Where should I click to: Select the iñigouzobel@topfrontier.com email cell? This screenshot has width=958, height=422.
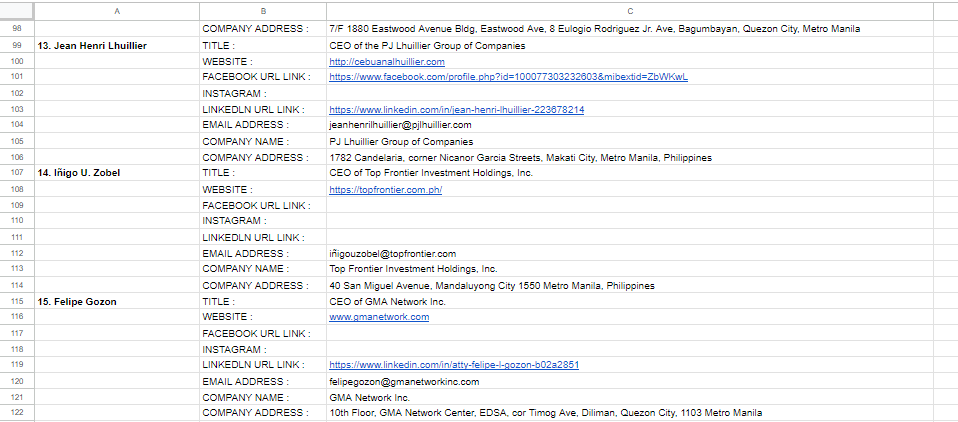coord(630,254)
